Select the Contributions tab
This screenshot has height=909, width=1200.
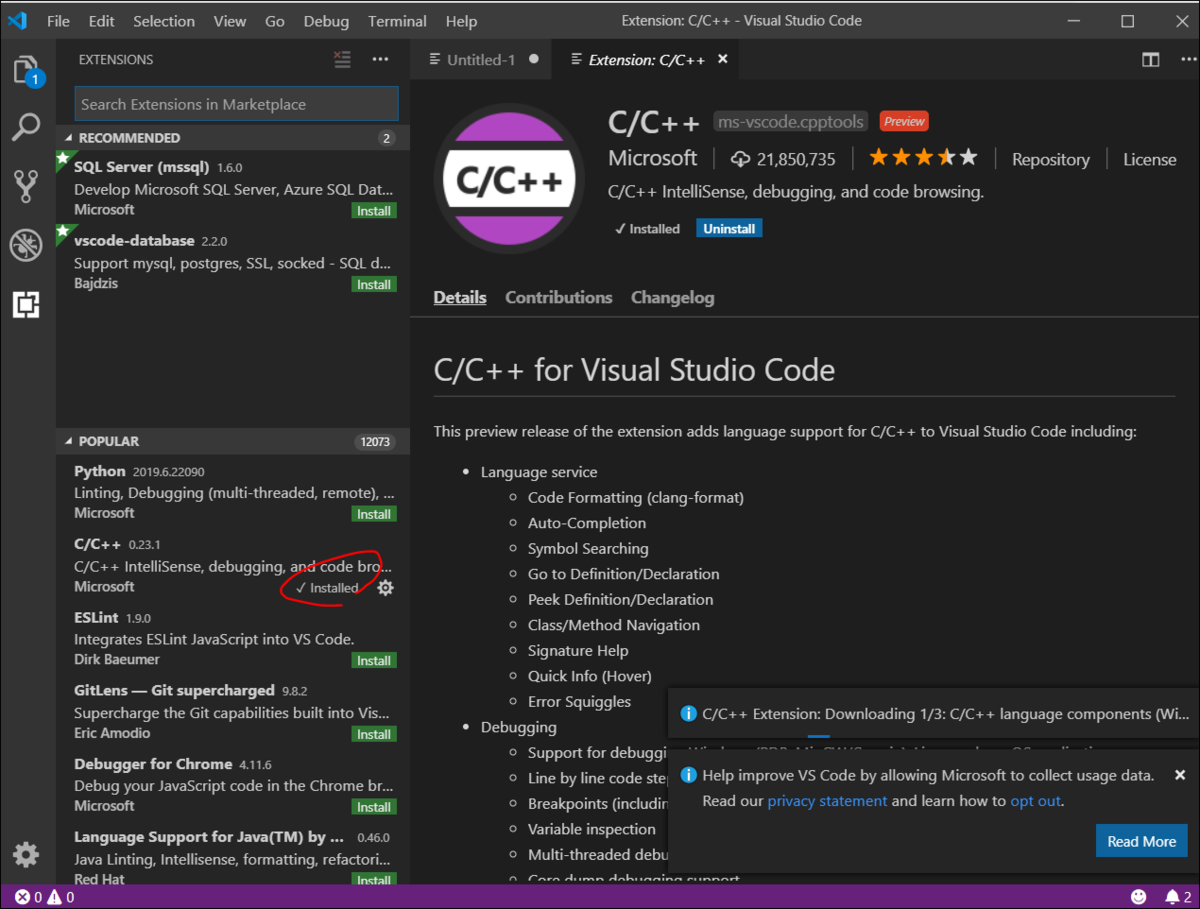pyautogui.click(x=558, y=297)
